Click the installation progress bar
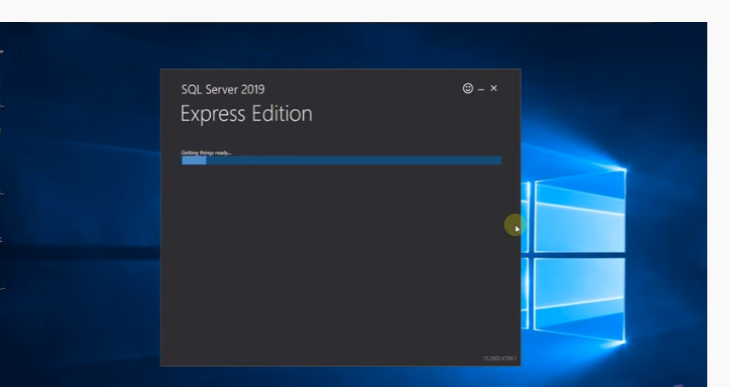This screenshot has width=730, height=387. (341, 160)
